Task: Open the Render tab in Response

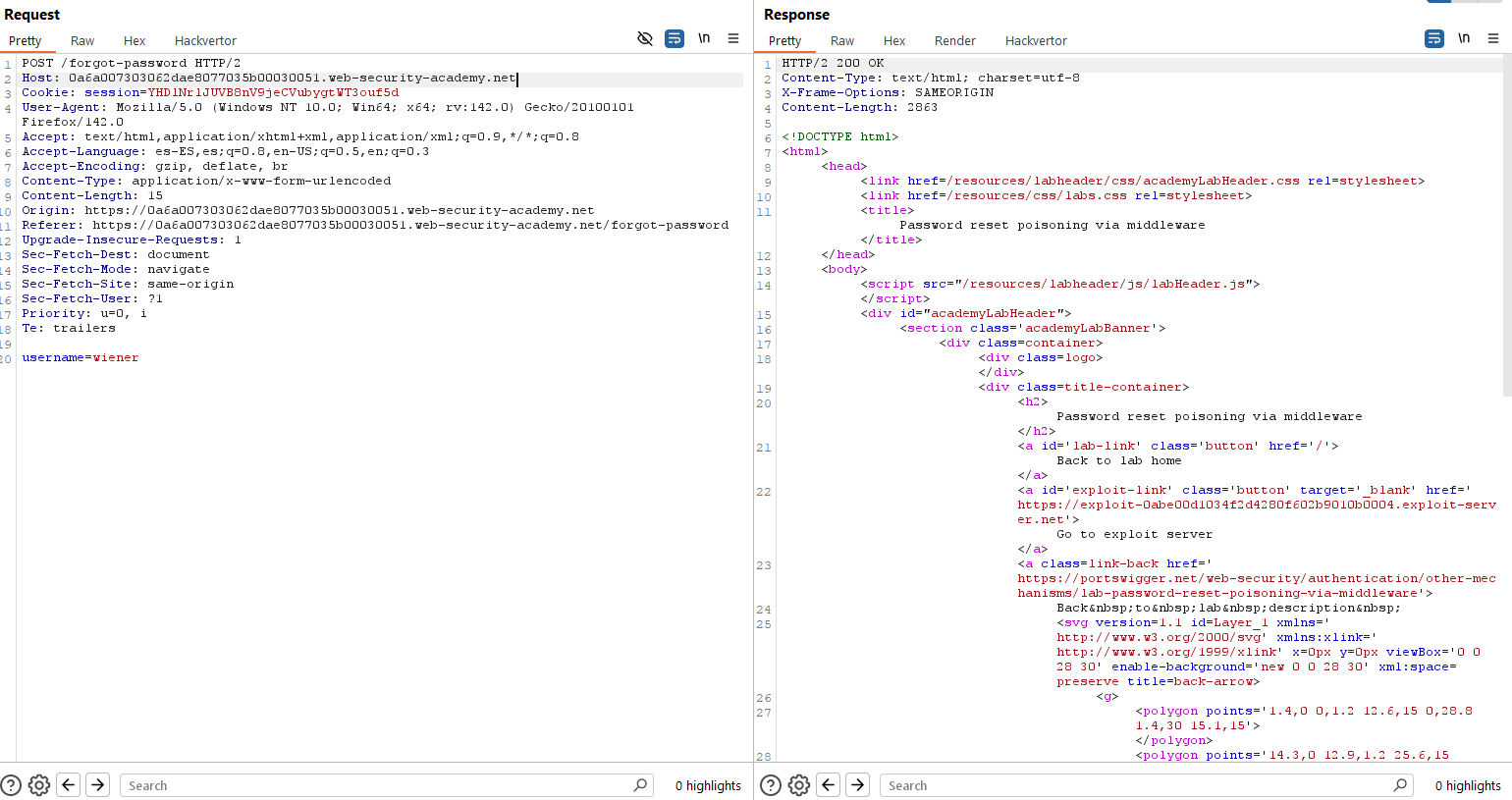Action: click(954, 40)
